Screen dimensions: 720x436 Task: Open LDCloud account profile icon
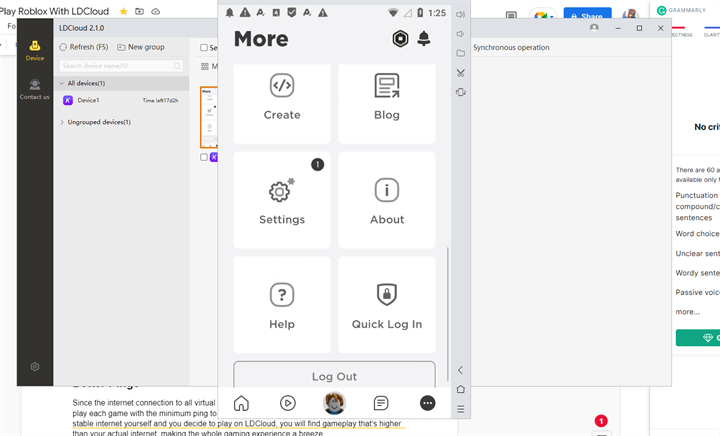click(x=594, y=28)
